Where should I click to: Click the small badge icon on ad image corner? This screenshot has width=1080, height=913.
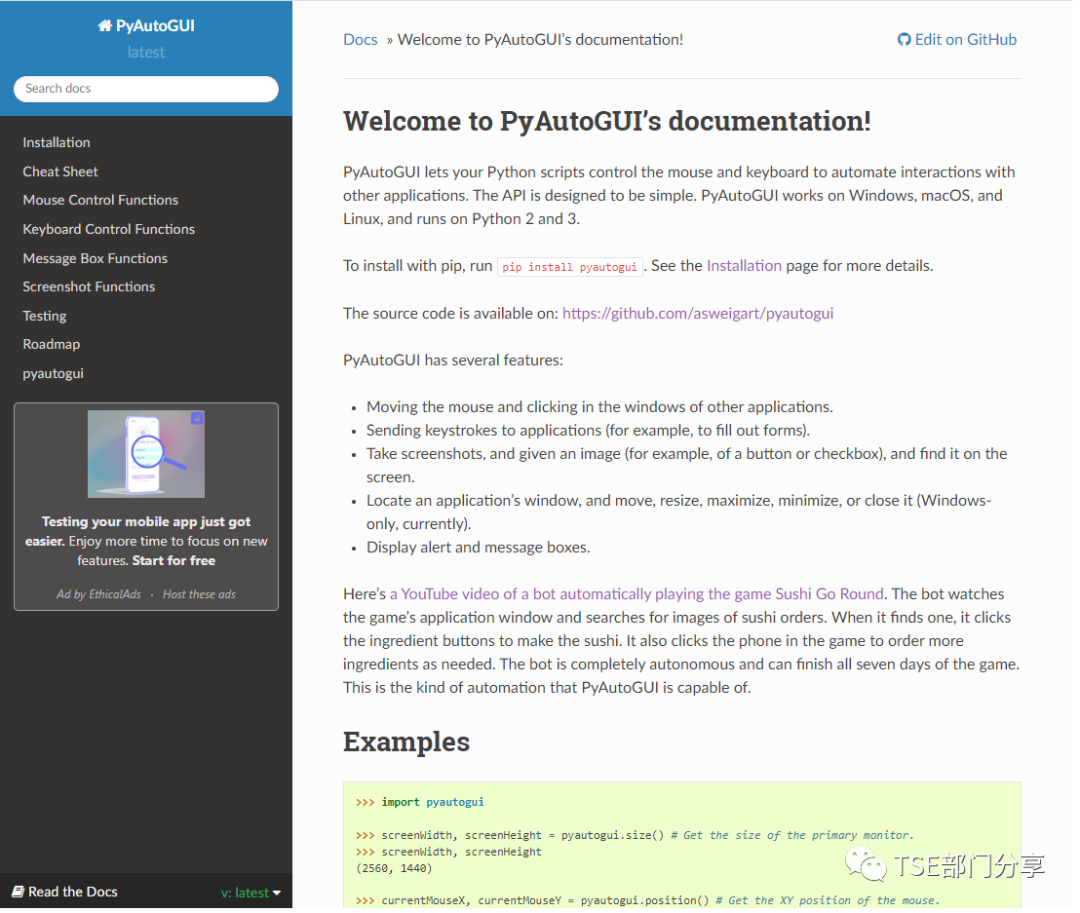(x=197, y=418)
